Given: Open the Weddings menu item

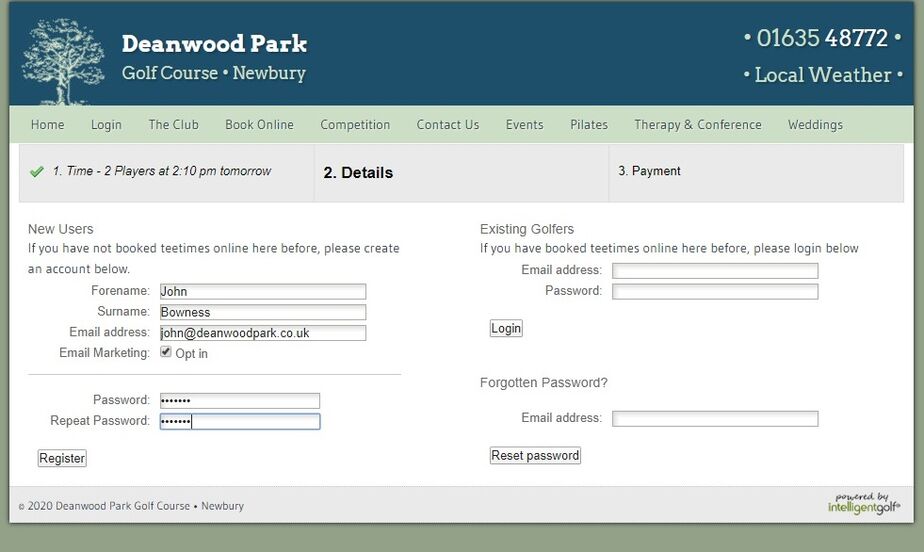Looking at the screenshot, I should [815, 125].
